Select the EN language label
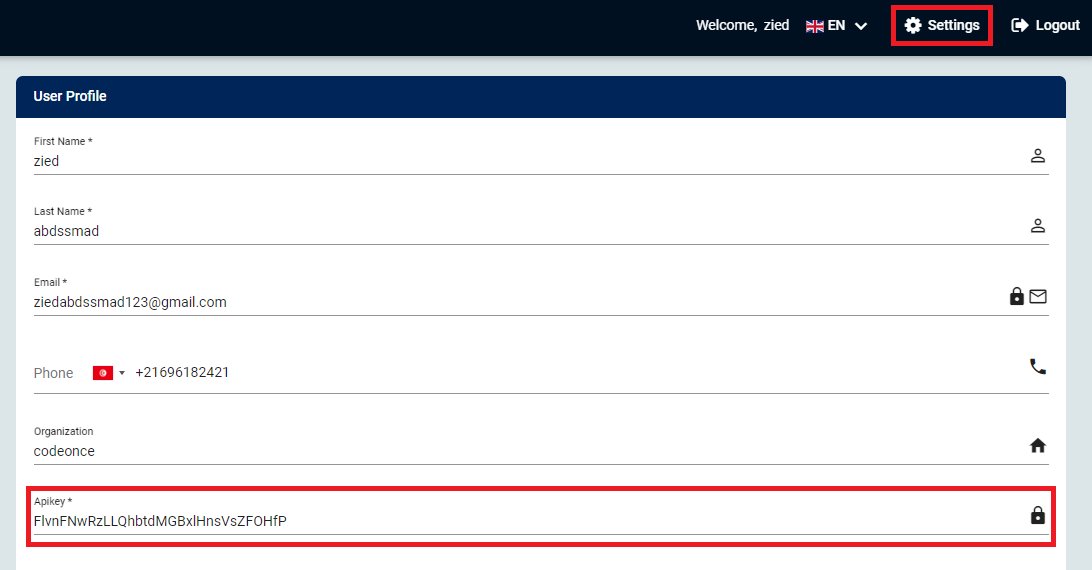Screen dimensions: 1092x570 coord(836,26)
